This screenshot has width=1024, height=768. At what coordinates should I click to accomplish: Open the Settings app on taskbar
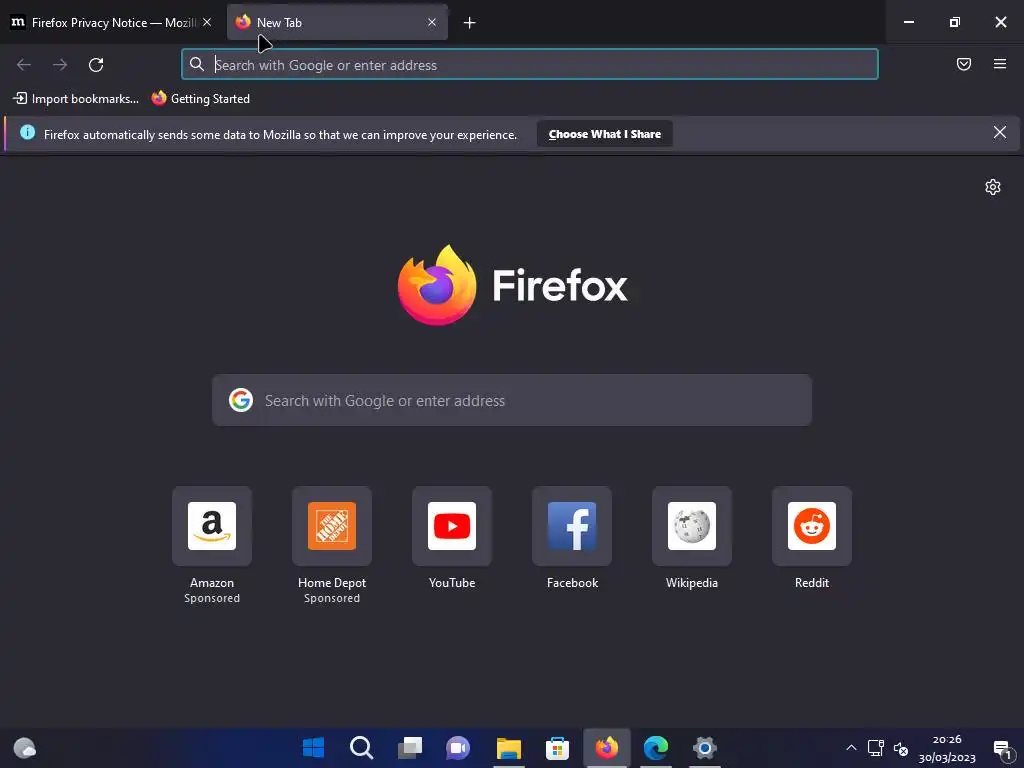705,748
